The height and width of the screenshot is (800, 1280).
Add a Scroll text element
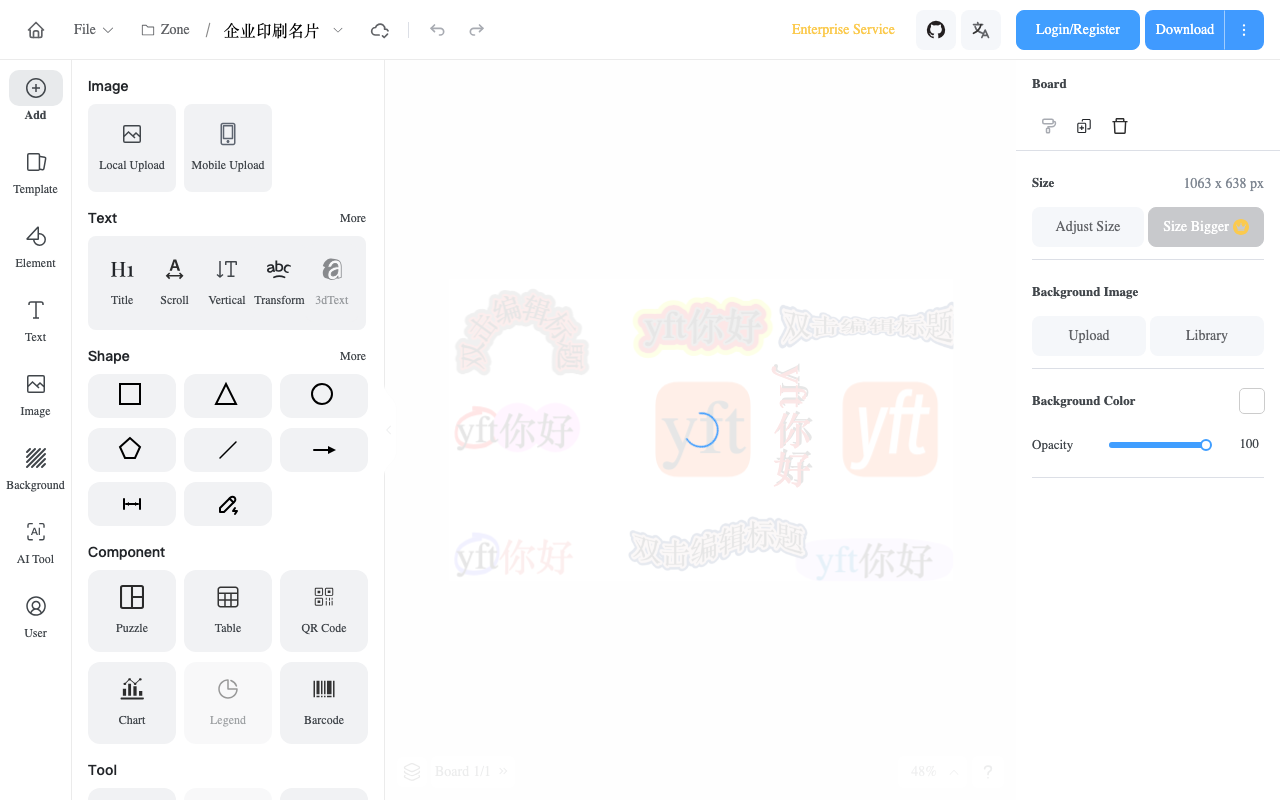point(175,282)
